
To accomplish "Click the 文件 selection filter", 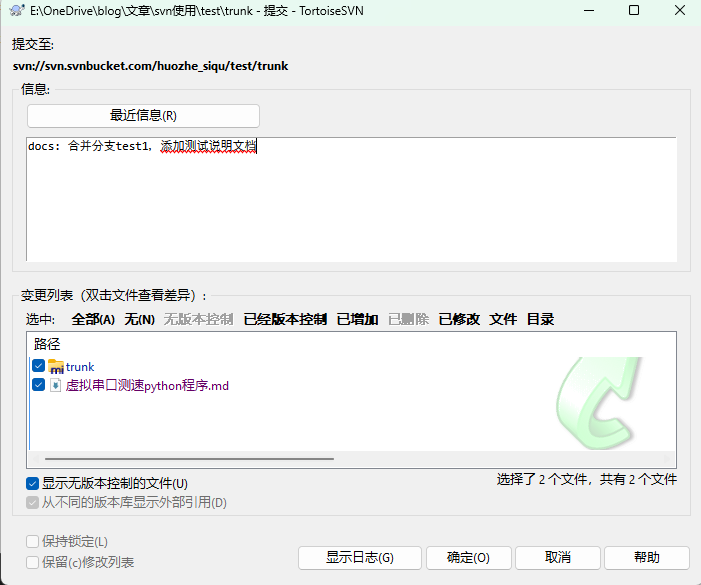I will (503, 319).
